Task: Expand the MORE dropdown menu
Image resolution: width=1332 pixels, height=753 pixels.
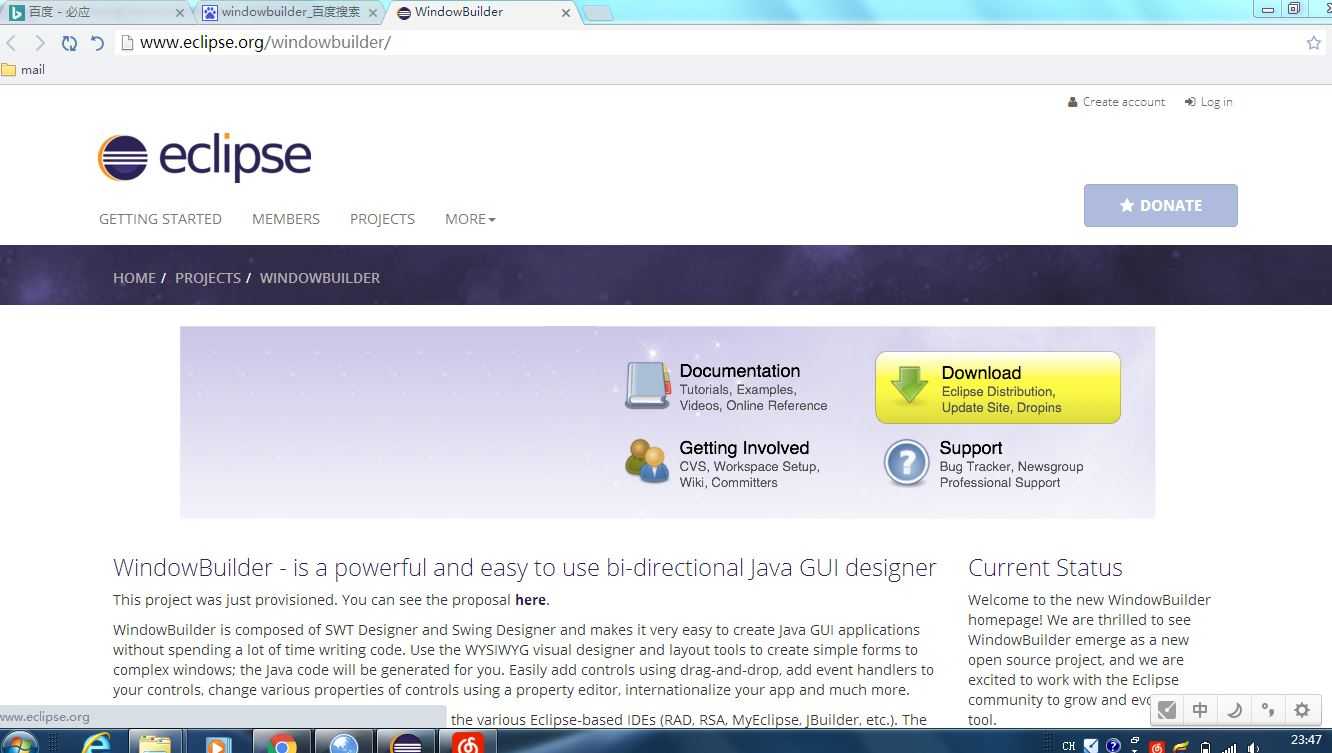Action: click(470, 219)
